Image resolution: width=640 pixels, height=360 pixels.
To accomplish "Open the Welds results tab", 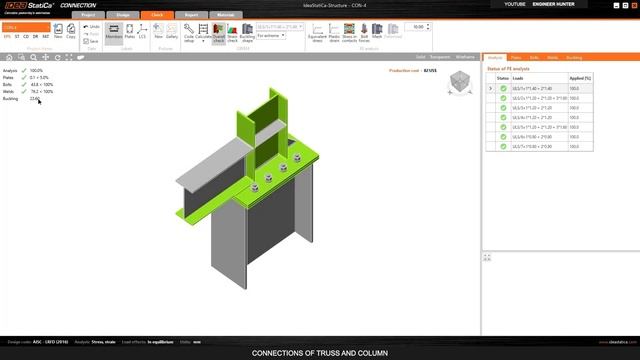I will pos(552,58).
